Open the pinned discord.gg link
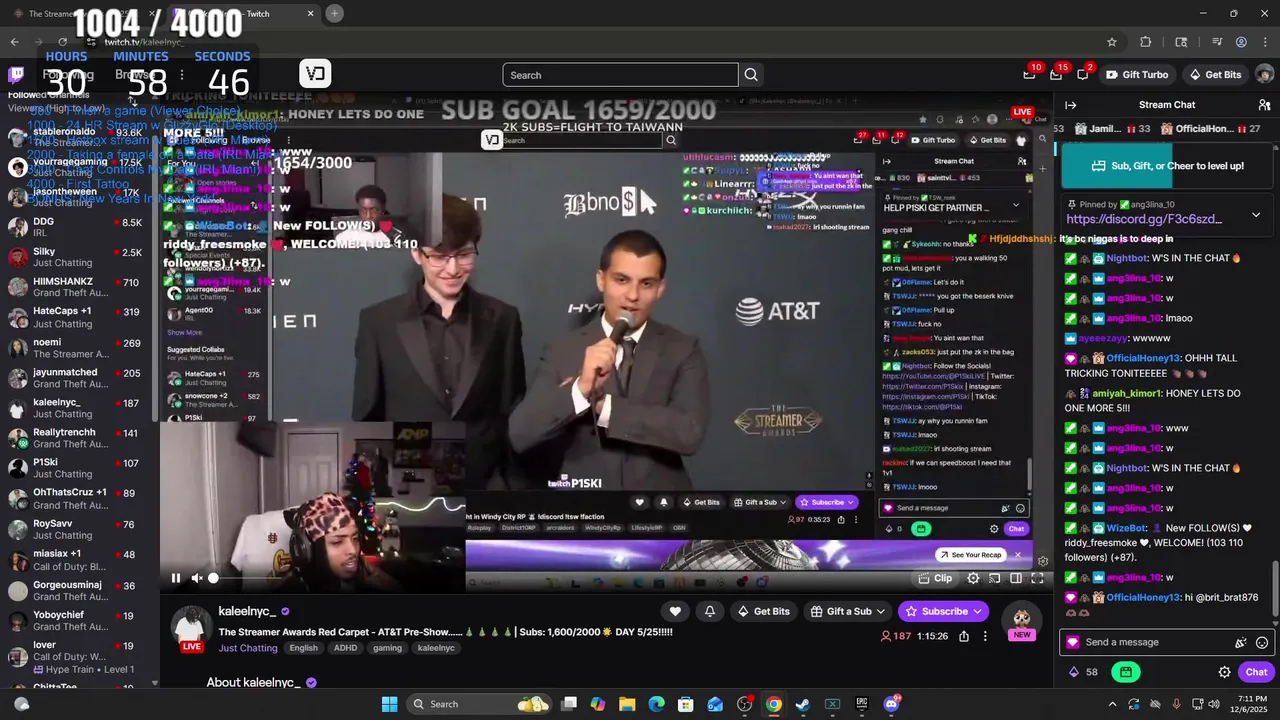 (1144, 219)
